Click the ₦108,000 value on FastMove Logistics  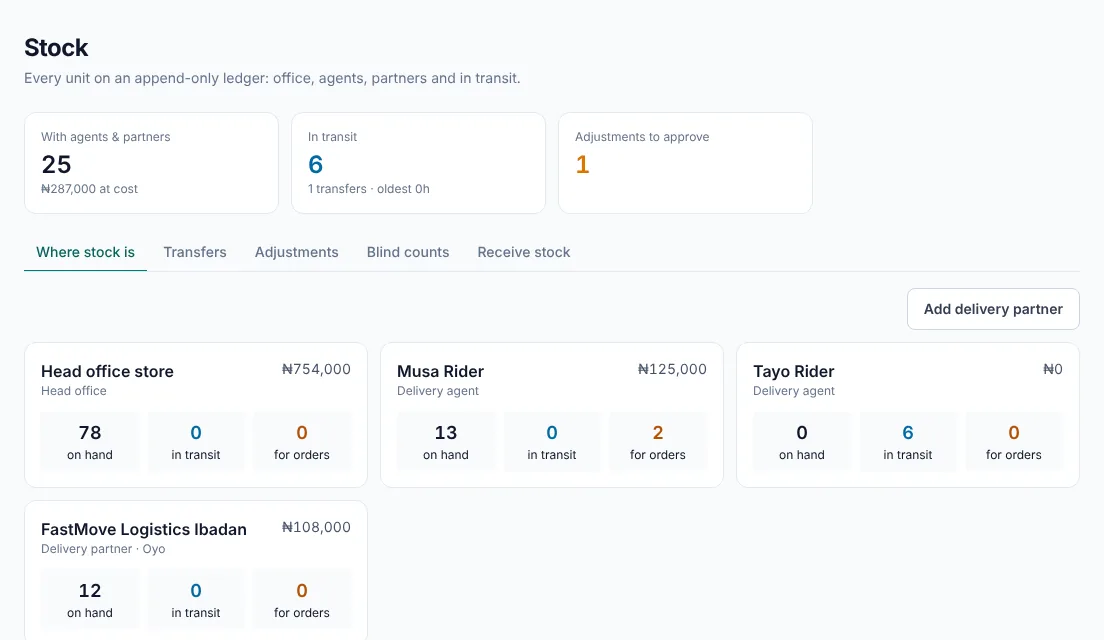click(x=316, y=527)
